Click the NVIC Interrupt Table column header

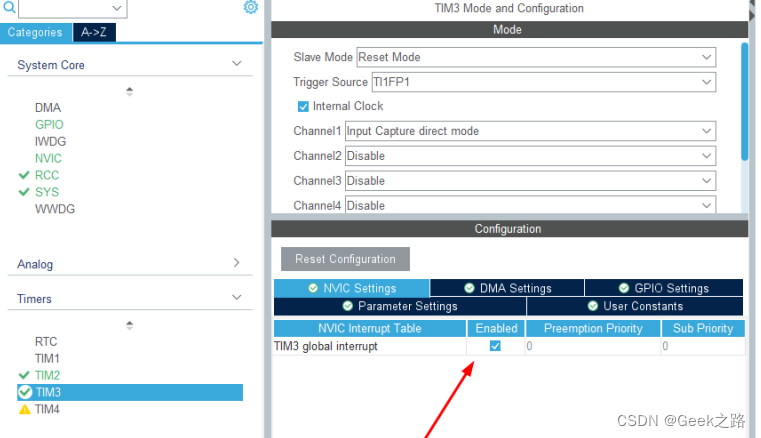point(370,329)
